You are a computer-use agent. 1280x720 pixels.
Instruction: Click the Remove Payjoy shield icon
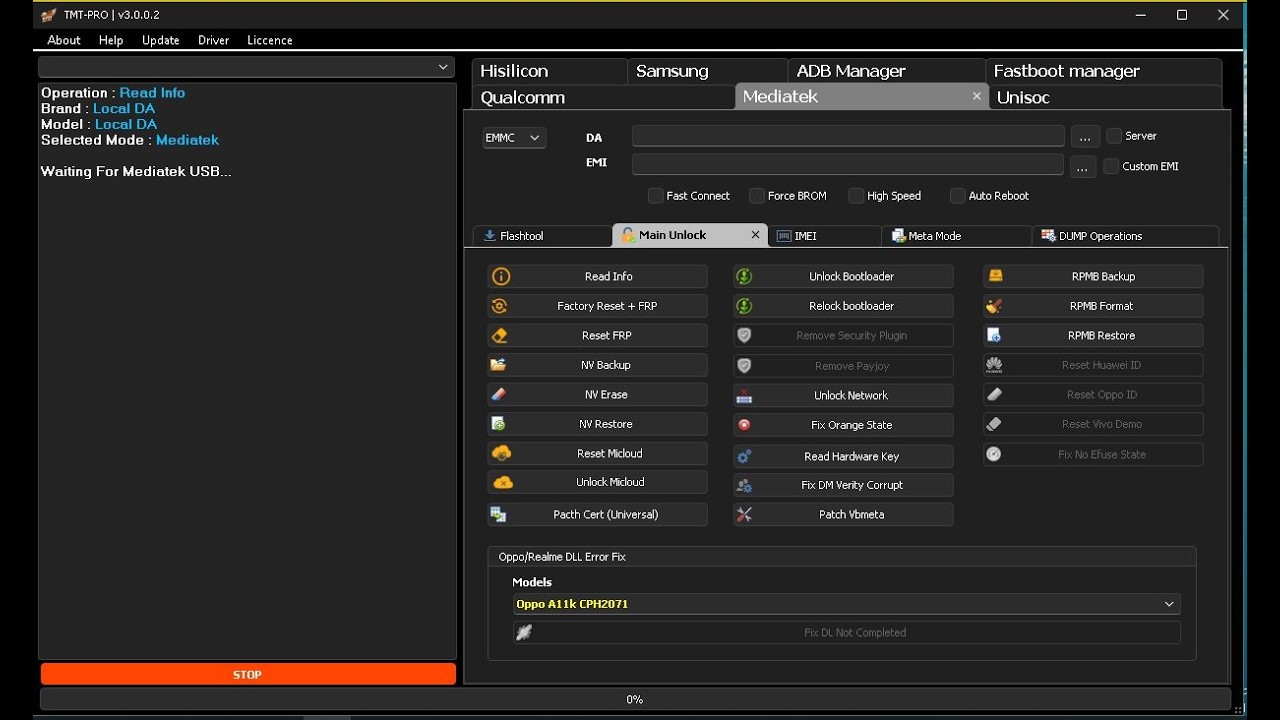pyautogui.click(x=744, y=366)
